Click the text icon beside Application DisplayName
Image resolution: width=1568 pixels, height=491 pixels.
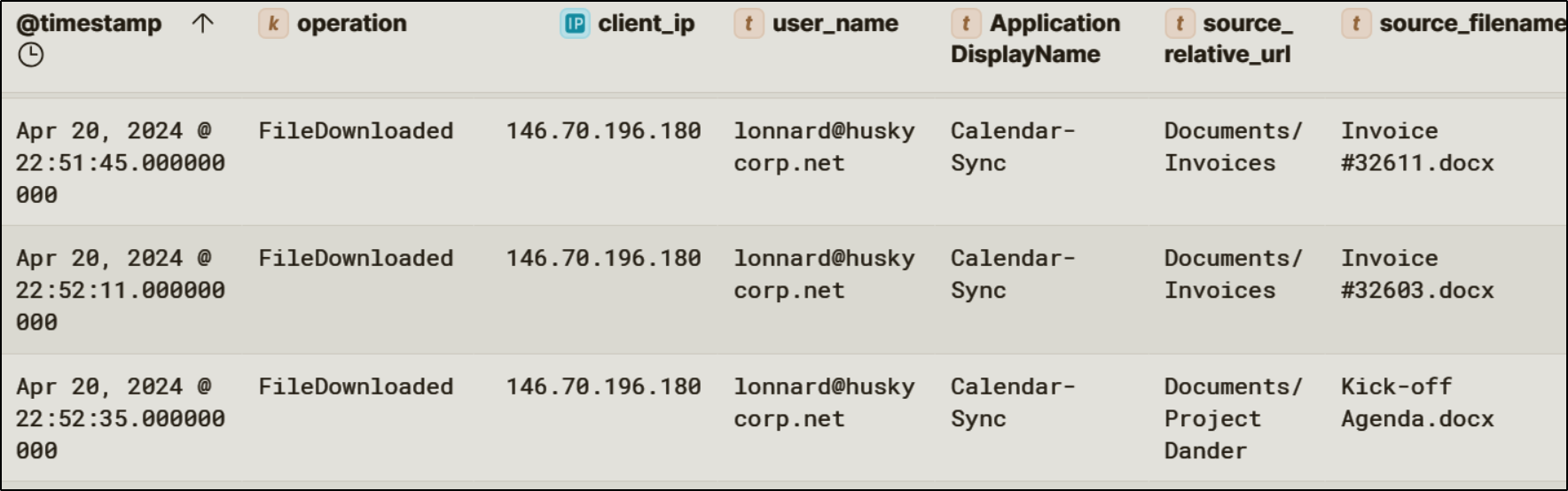965,24
